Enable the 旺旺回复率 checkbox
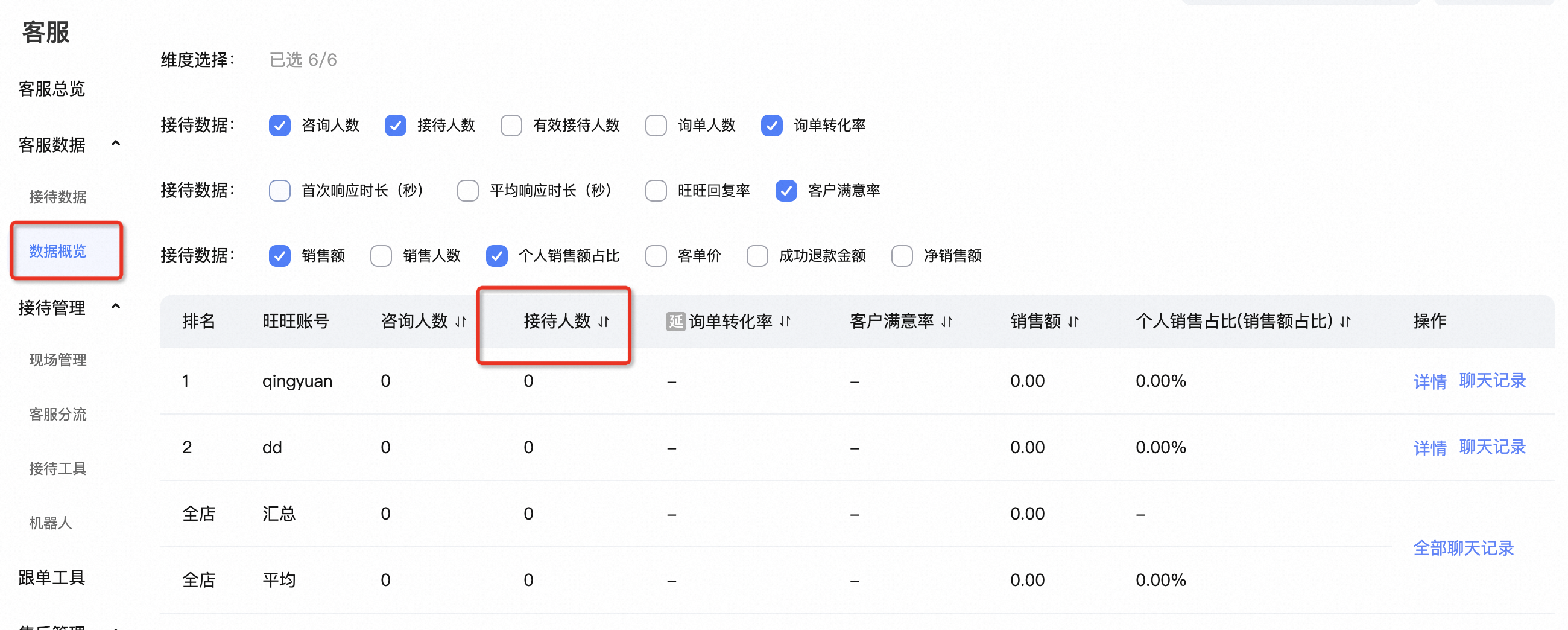Viewport: 1568px width, 630px height. point(656,191)
